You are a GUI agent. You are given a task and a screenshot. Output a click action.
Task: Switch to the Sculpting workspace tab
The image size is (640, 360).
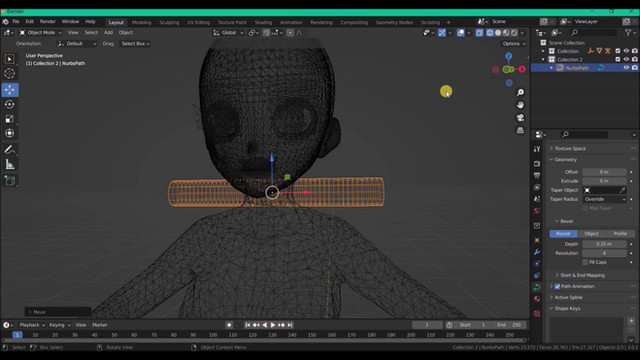[x=169, y=22]
